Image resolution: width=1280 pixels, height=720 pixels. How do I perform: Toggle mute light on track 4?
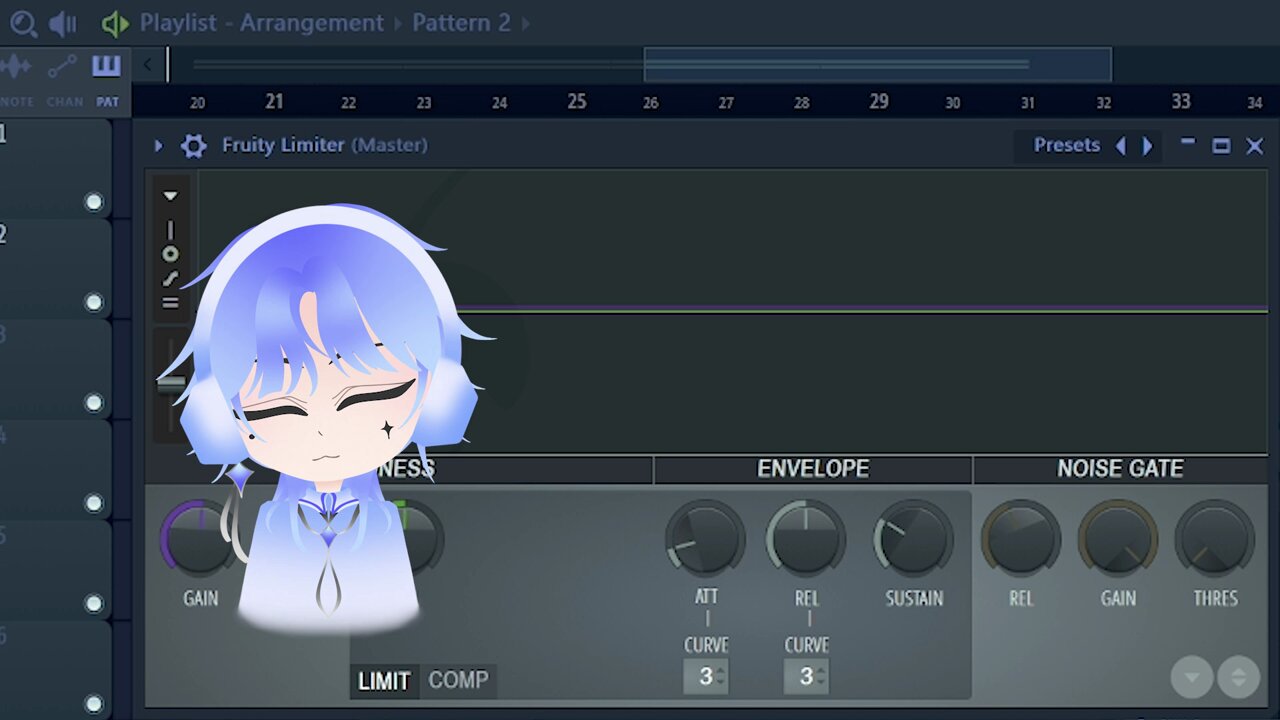click(94, 502)
